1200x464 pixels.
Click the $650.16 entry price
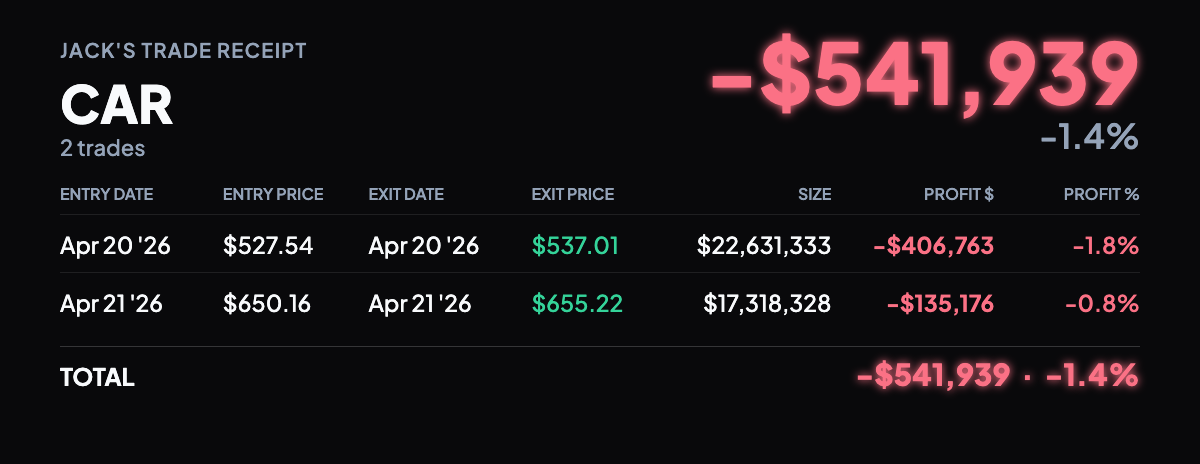tap(267, 303)
